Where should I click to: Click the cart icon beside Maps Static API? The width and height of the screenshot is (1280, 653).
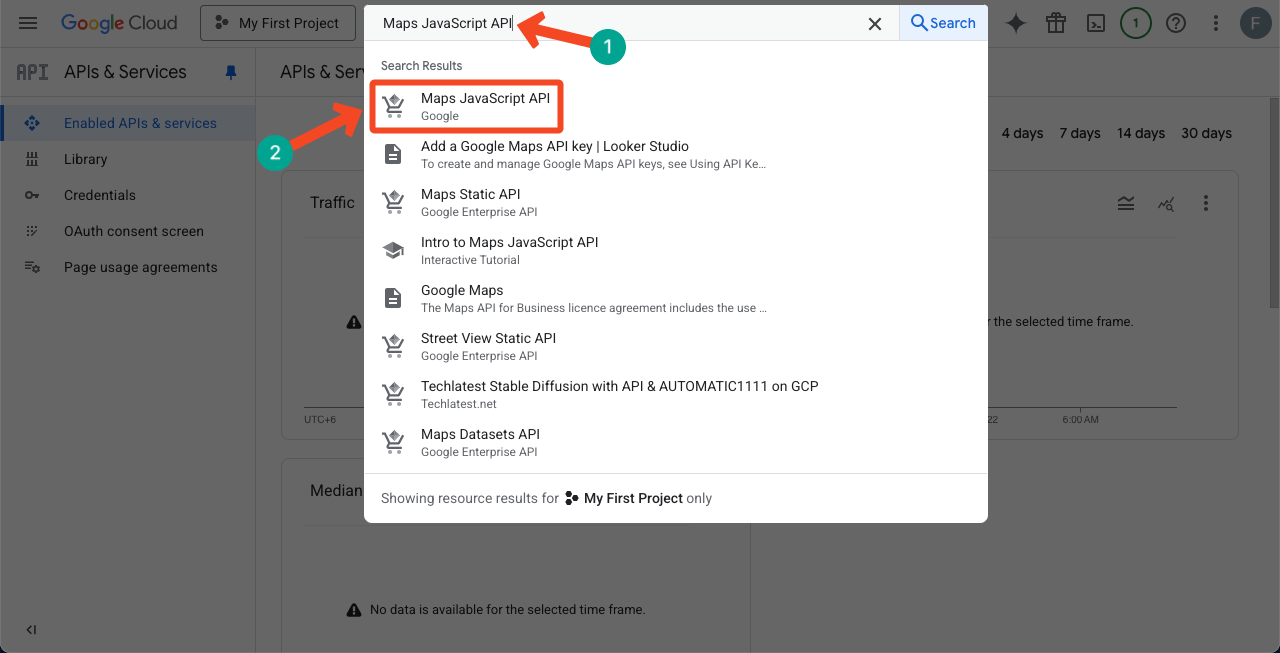(x=394, y=202)
